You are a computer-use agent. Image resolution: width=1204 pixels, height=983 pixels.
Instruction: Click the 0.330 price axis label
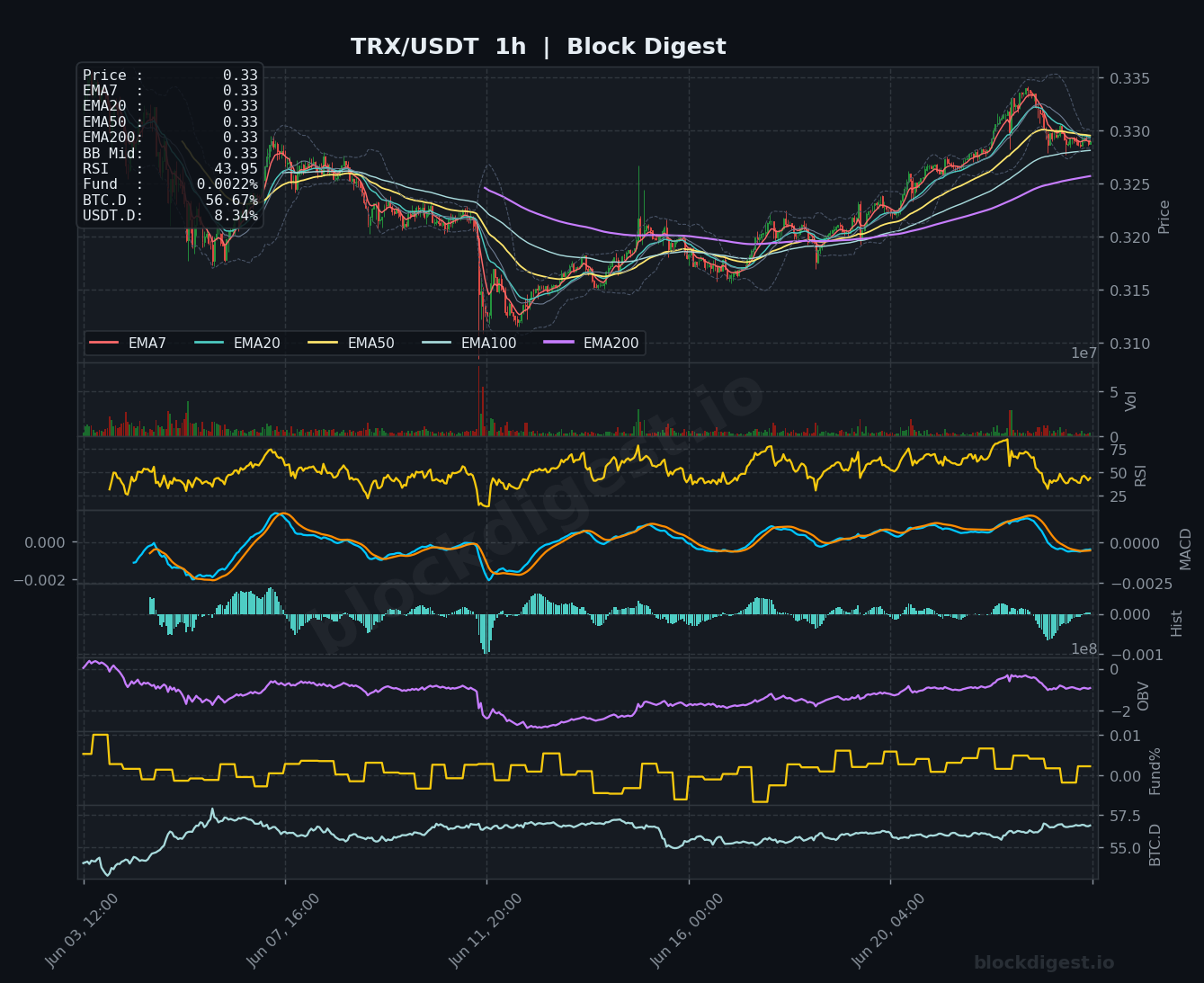[x=1130, y=131]
